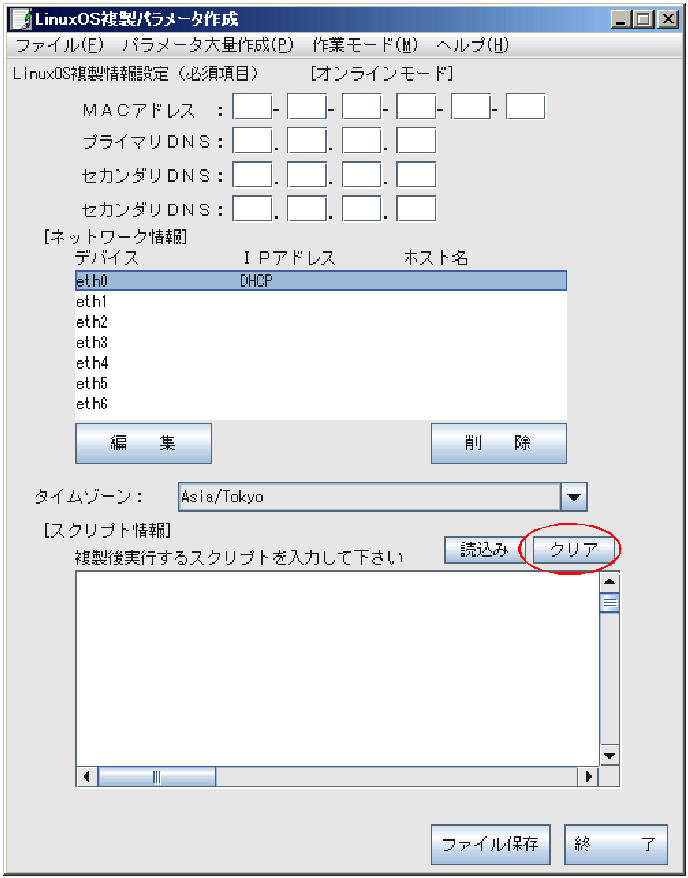Click the 終了 (exit) button
This screenshot has height=878, width=688.
[x=616, y=844]
